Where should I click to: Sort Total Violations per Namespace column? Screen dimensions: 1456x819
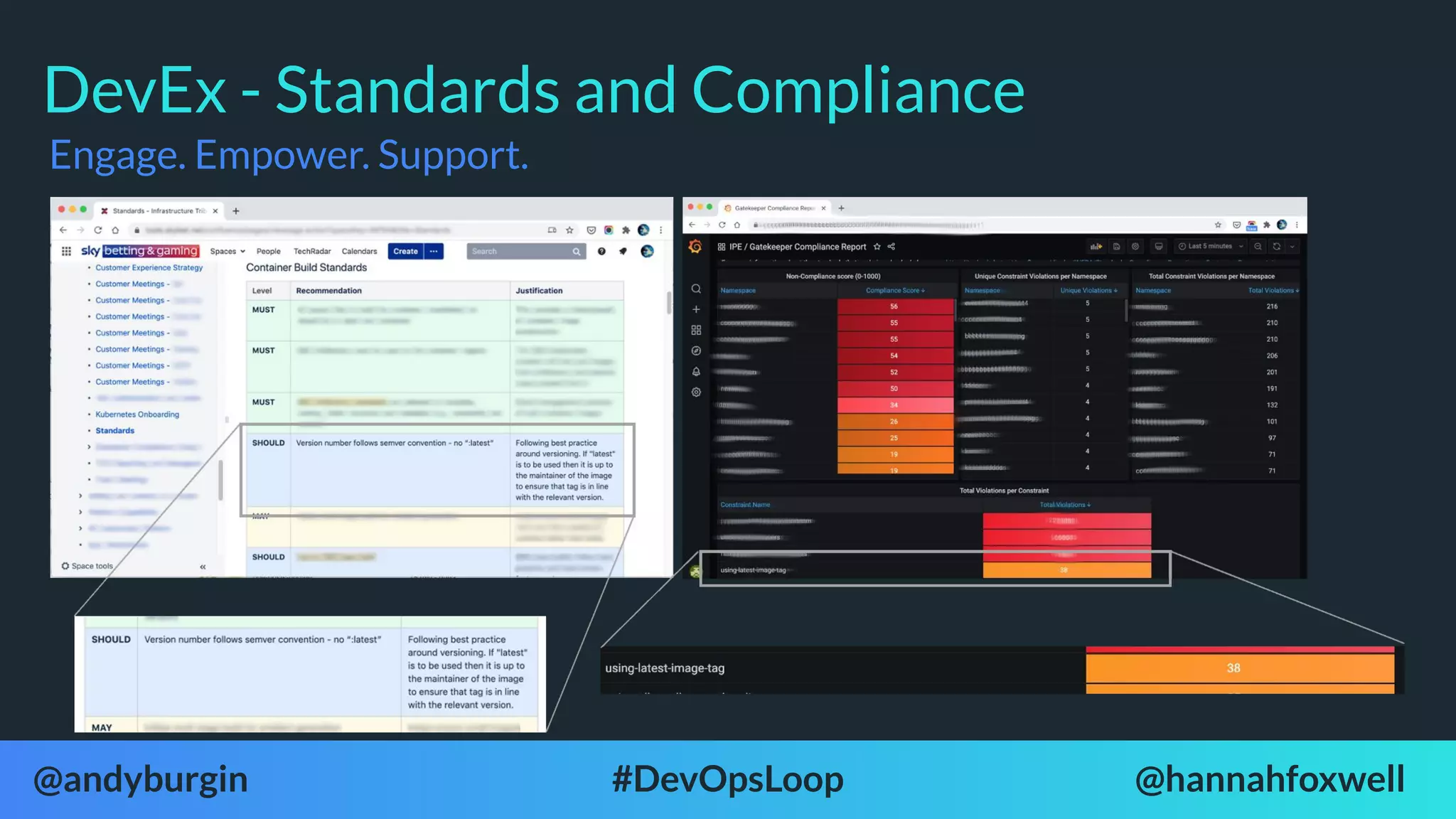pos(1273,291)
